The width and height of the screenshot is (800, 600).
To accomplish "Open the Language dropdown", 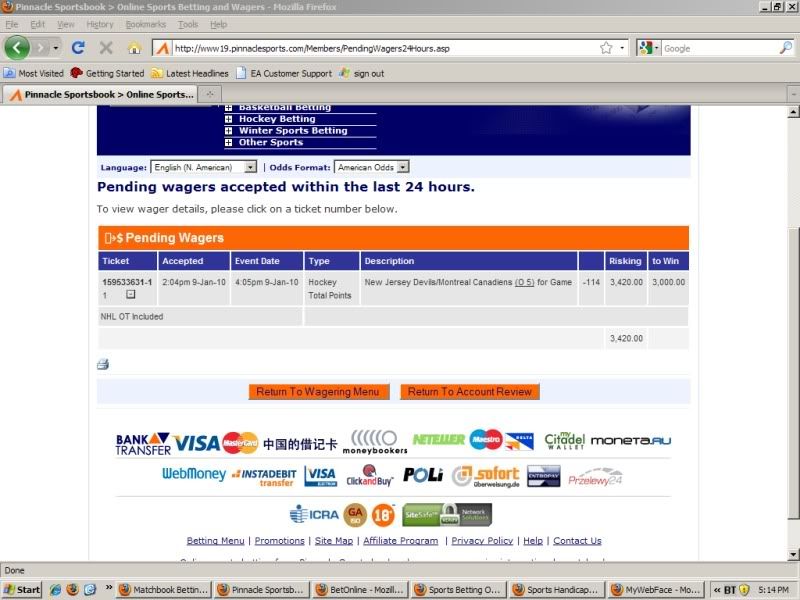I will [204, 167].
